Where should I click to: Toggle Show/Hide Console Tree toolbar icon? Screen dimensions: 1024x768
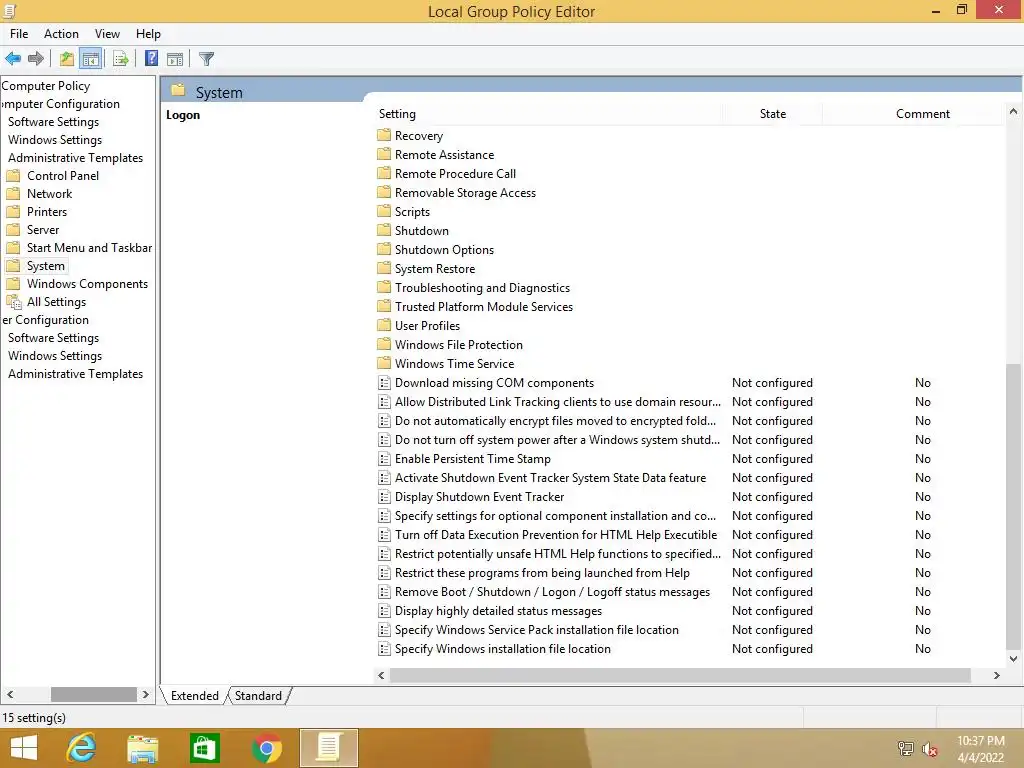pos(91,59)
